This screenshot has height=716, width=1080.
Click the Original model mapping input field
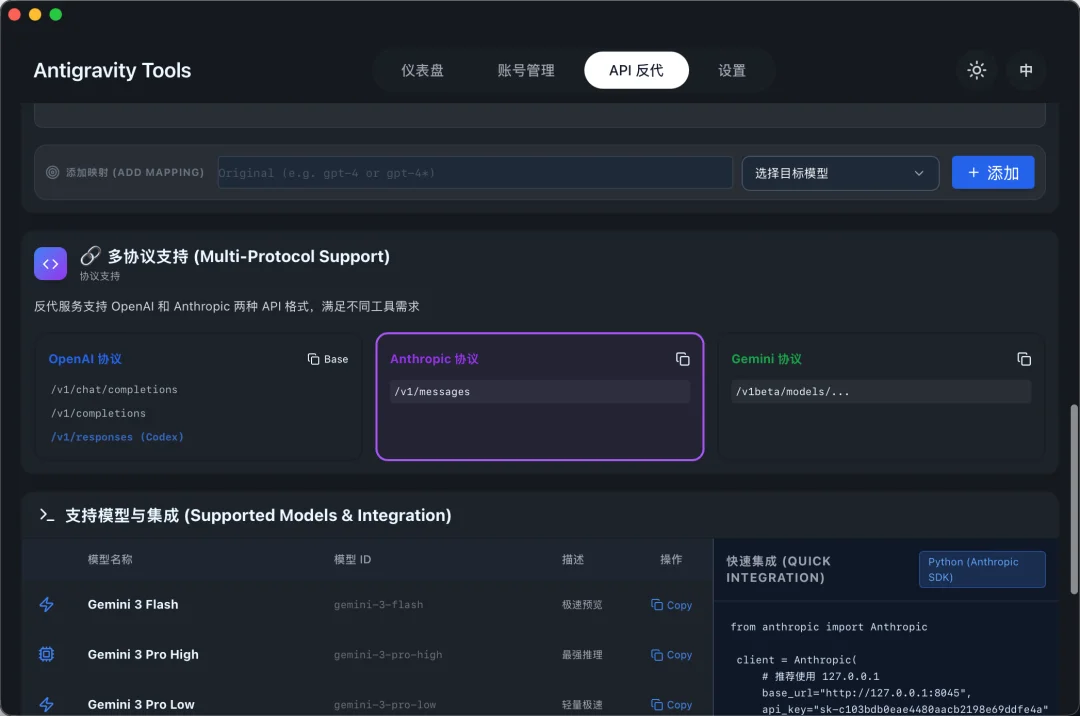tap(474, 172)
